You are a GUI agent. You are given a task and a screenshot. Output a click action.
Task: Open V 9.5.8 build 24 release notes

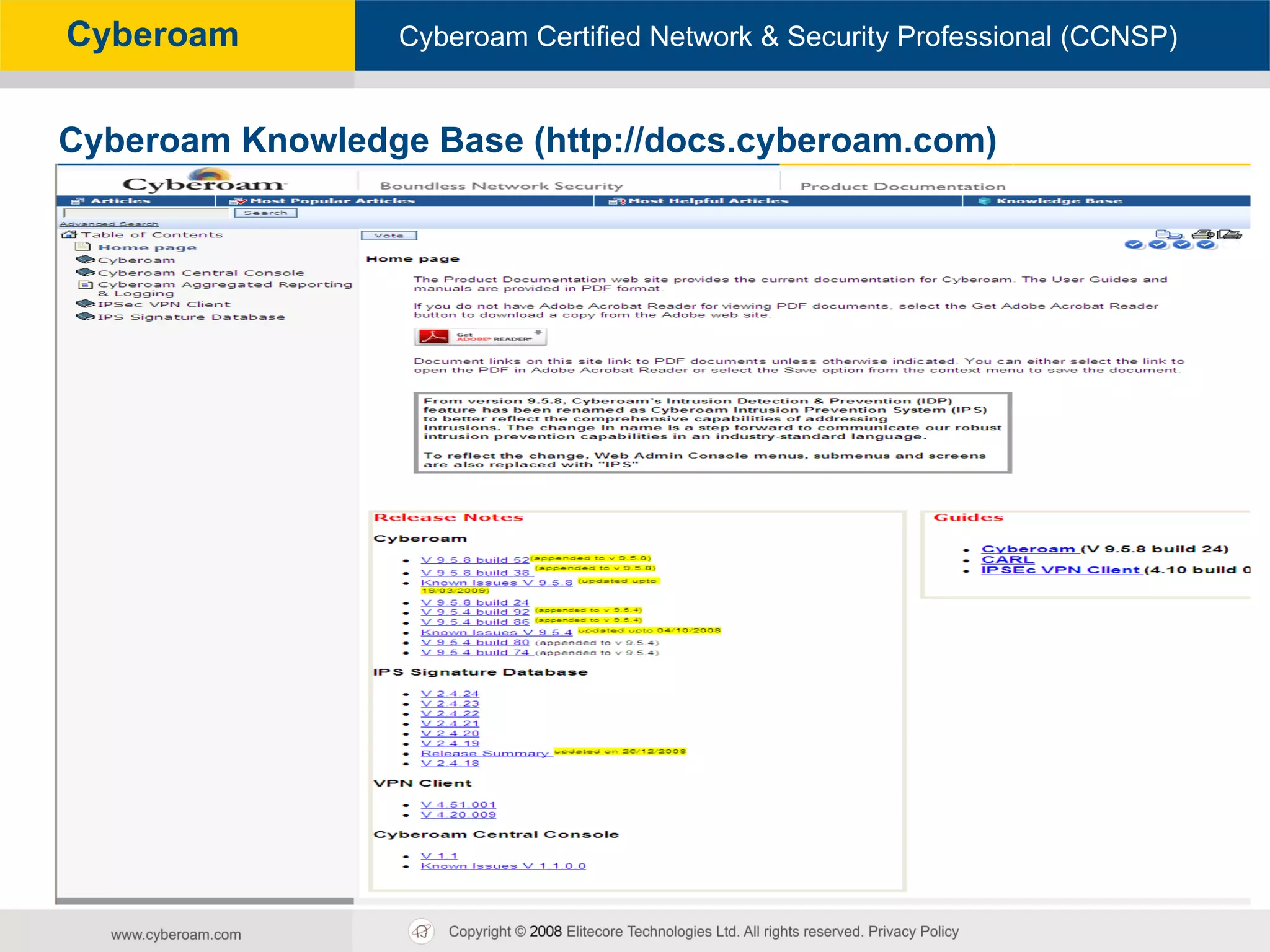475,602
